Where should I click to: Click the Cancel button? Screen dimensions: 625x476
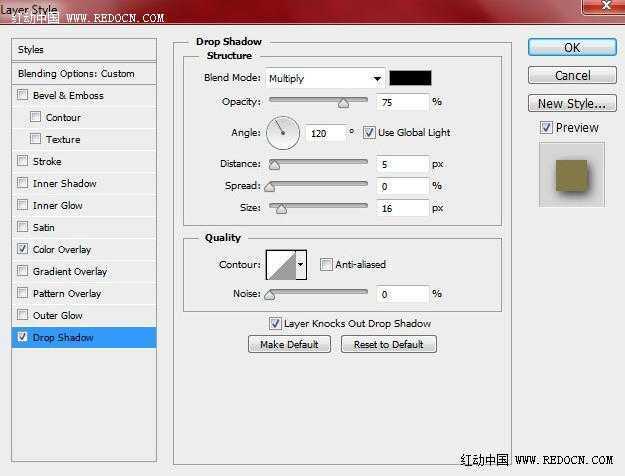572,75
